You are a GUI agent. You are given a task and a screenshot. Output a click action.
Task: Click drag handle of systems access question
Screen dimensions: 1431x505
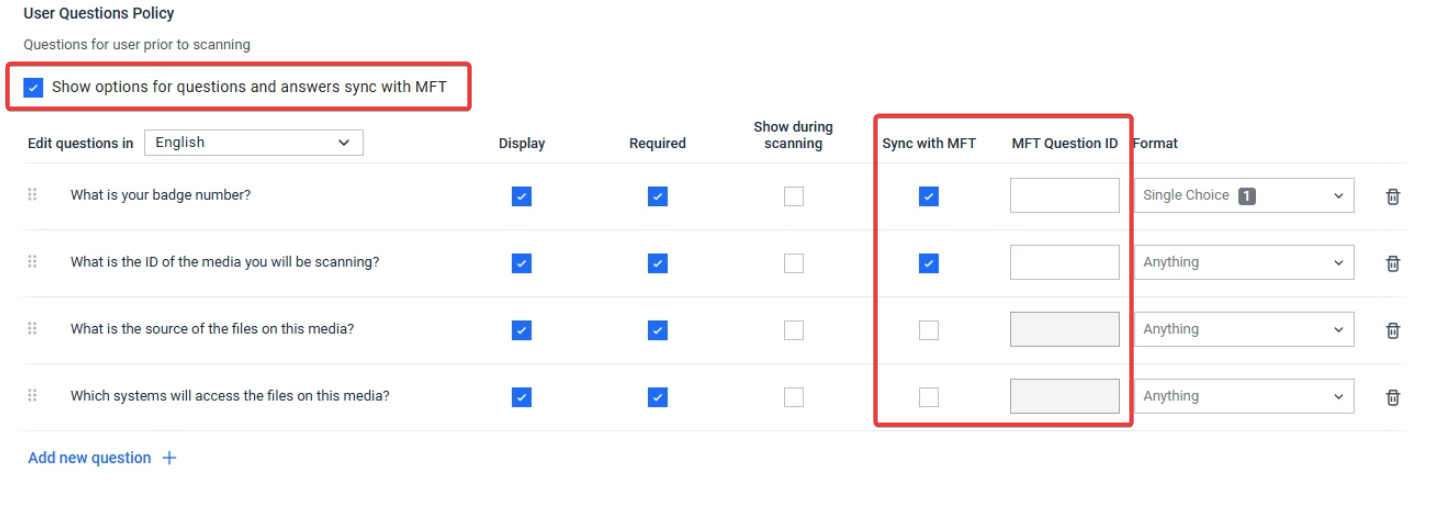click(x=32, y=396)
